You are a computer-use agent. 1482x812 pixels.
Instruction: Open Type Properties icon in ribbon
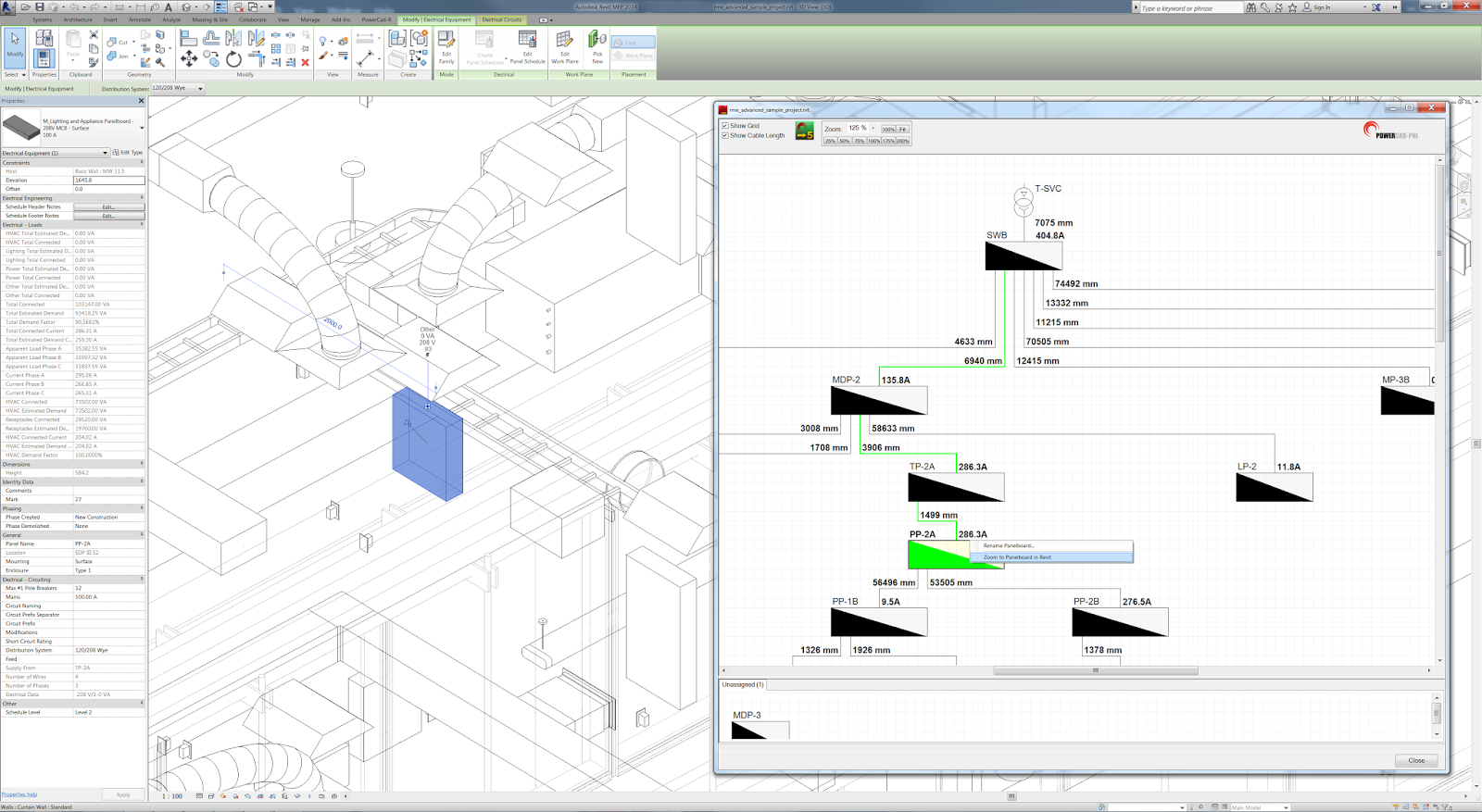point(44,37)
